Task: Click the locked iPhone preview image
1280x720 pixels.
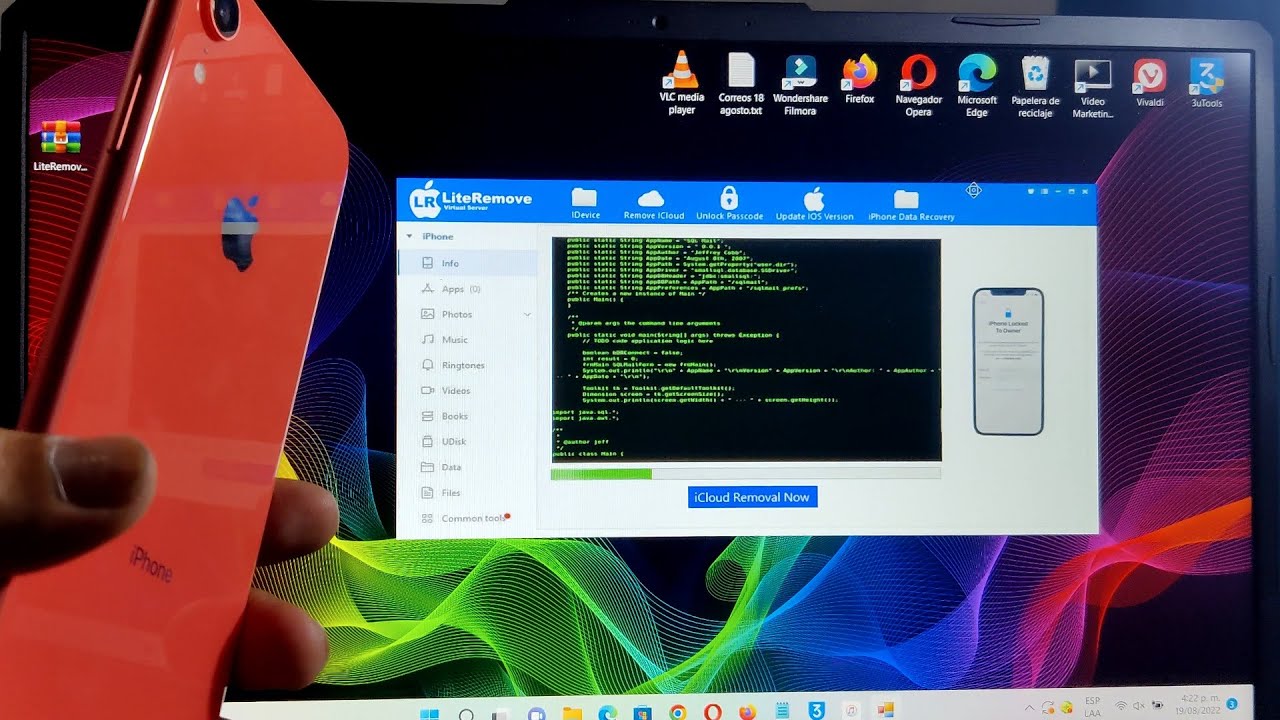Action: coord(1008,361)
